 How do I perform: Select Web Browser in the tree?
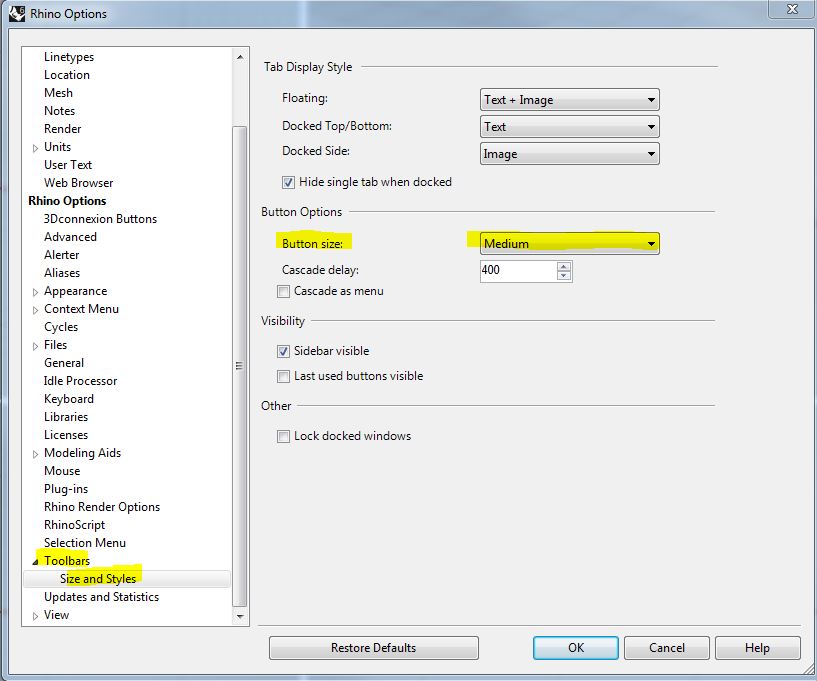point(78,183)
